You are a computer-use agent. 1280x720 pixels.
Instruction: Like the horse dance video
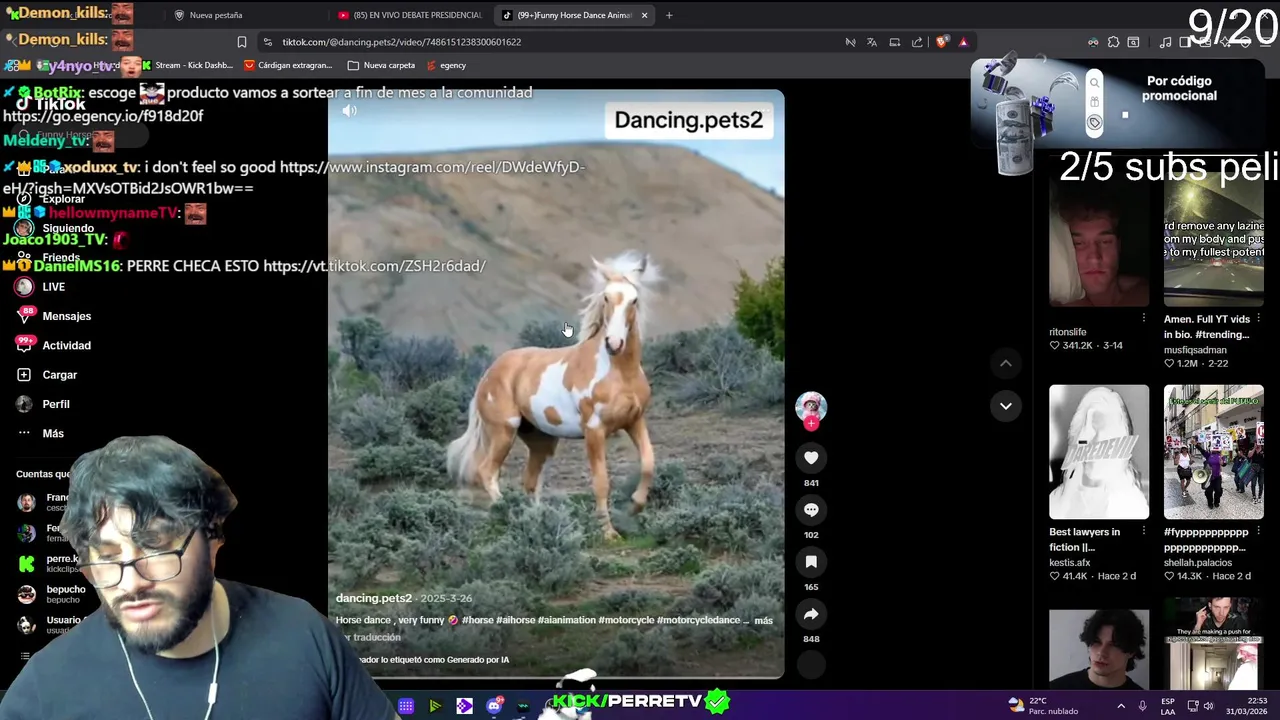[x=811, y=458]
